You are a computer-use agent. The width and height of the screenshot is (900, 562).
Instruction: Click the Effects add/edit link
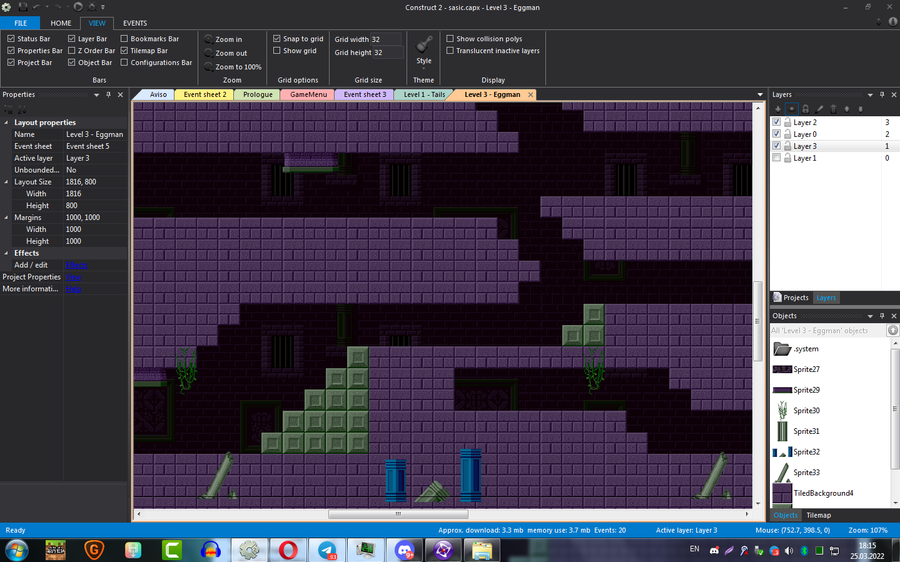(x=76, y=265)
